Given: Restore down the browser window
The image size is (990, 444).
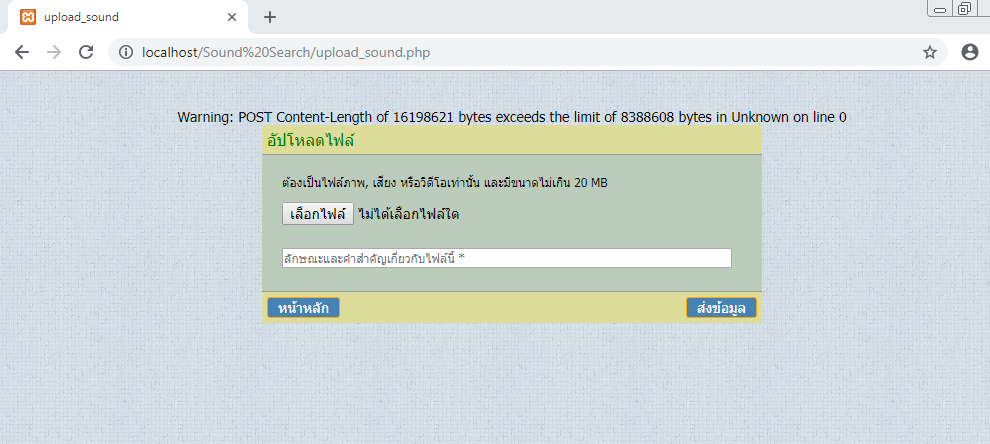Looking at the screenshot, I should pos(964,9).
